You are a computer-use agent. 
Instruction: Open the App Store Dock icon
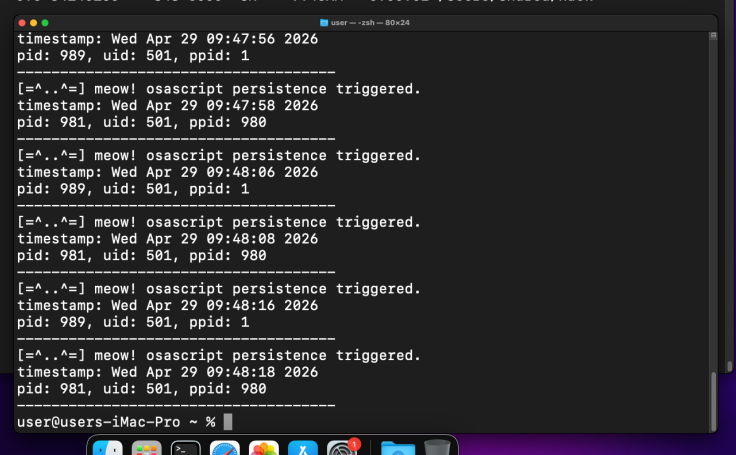303,448
